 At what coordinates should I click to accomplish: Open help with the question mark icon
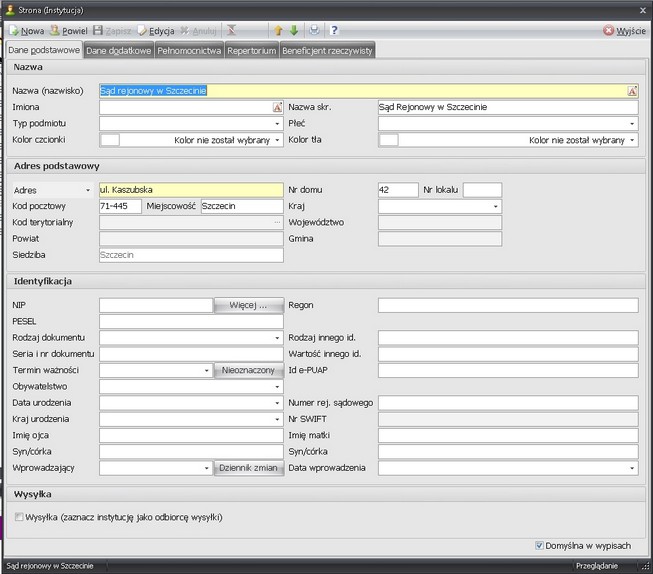click(334, 31)
